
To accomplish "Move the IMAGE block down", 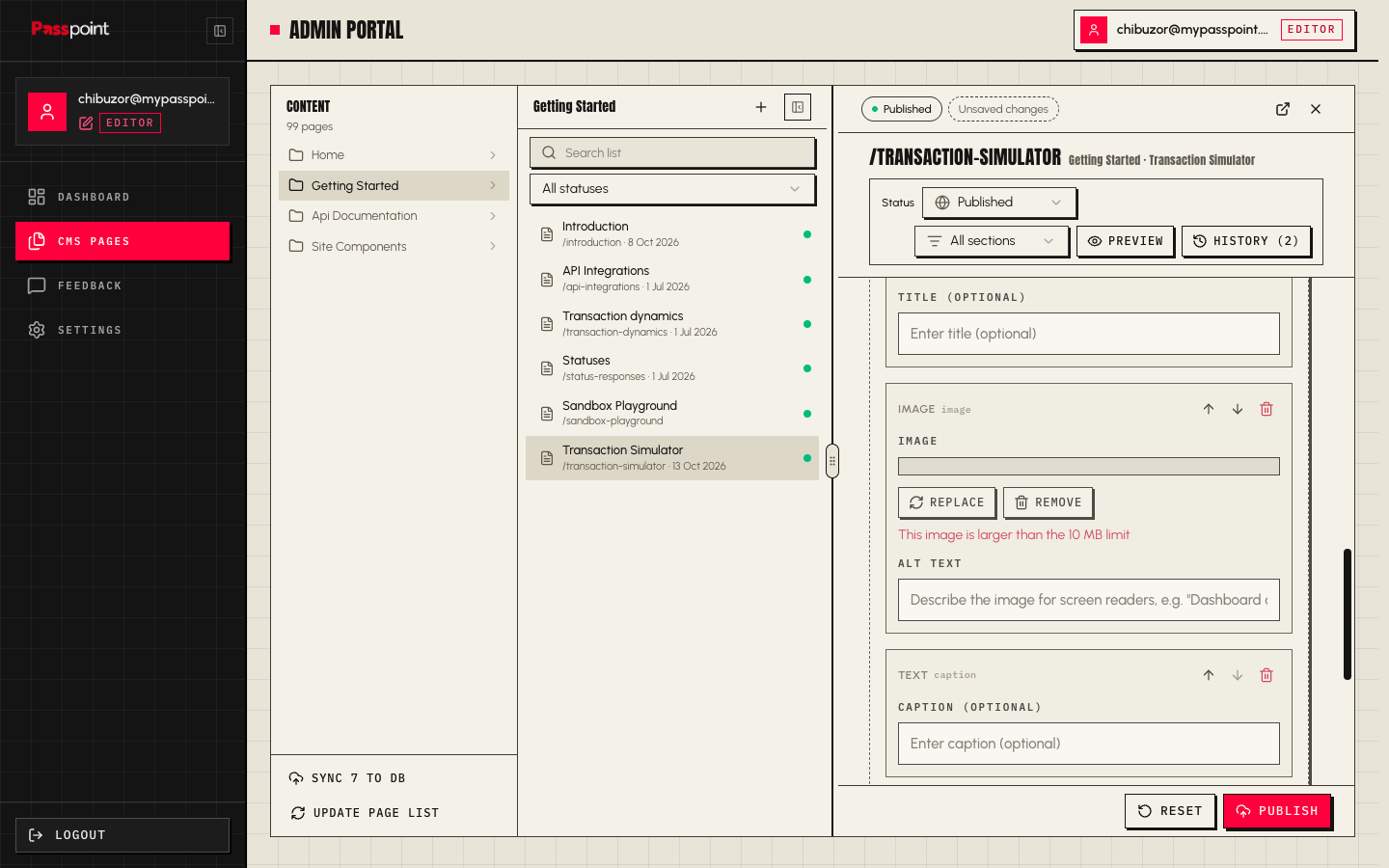I will click(1238, 409).
